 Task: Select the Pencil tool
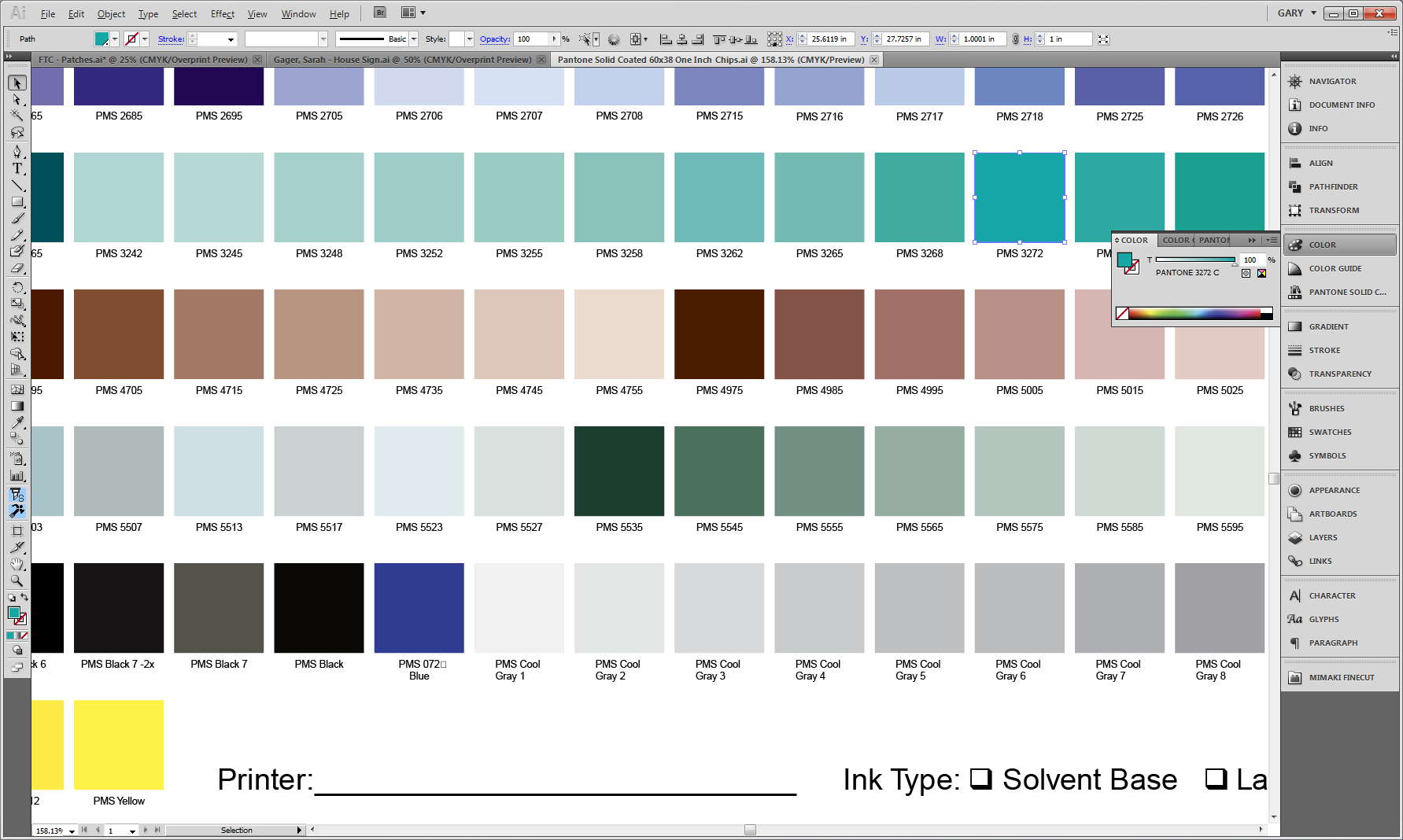[17, 234]
